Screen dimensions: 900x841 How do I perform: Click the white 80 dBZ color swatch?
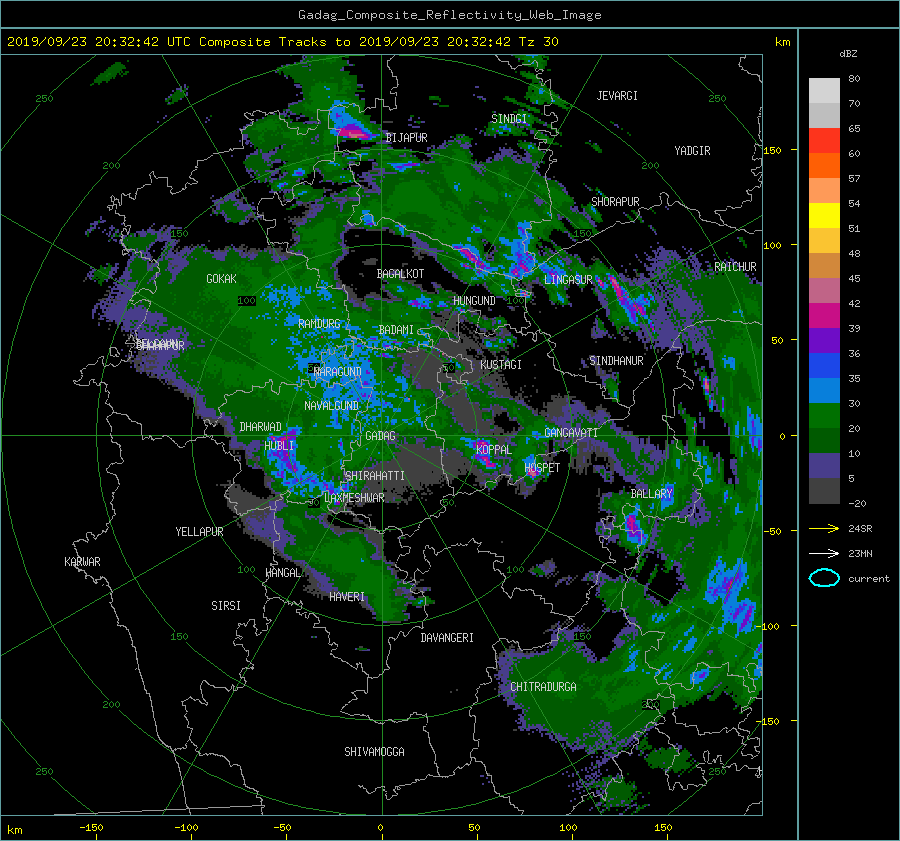(824, 91)
